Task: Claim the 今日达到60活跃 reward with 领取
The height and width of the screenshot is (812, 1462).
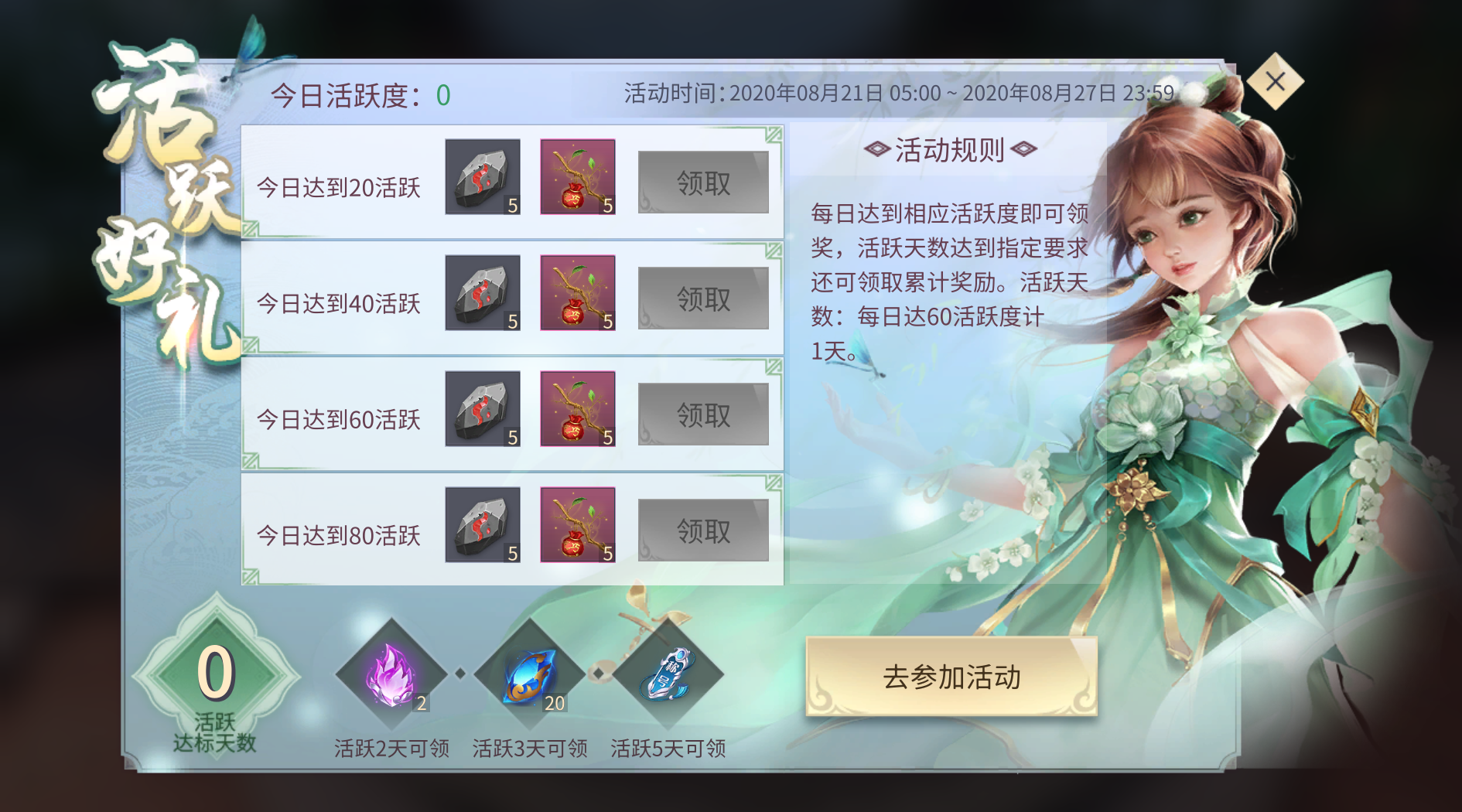Action: (703, 415)
